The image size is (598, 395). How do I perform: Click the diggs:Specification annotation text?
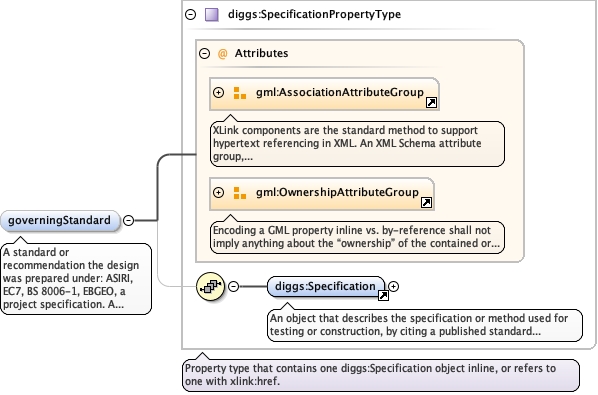pos(425,325)
